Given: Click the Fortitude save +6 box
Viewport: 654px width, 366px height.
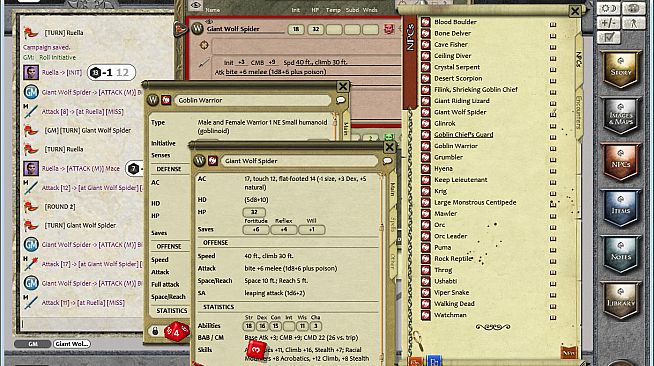Looking at the screenshot, I should [x=256, y=229].
